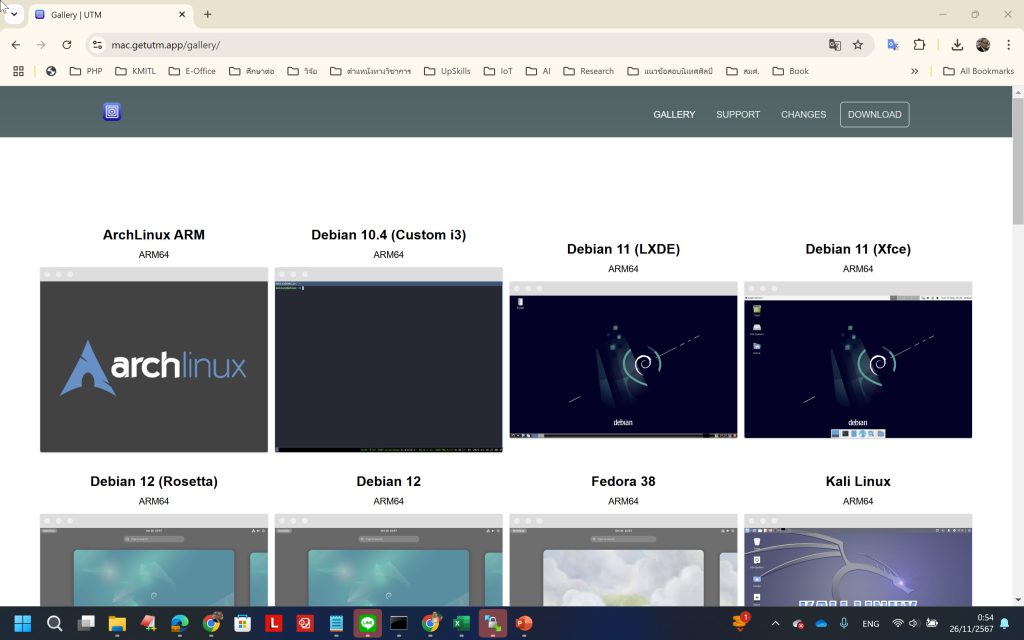
Task: Open the notification bell in the tray
Action: coord(1004,624)
